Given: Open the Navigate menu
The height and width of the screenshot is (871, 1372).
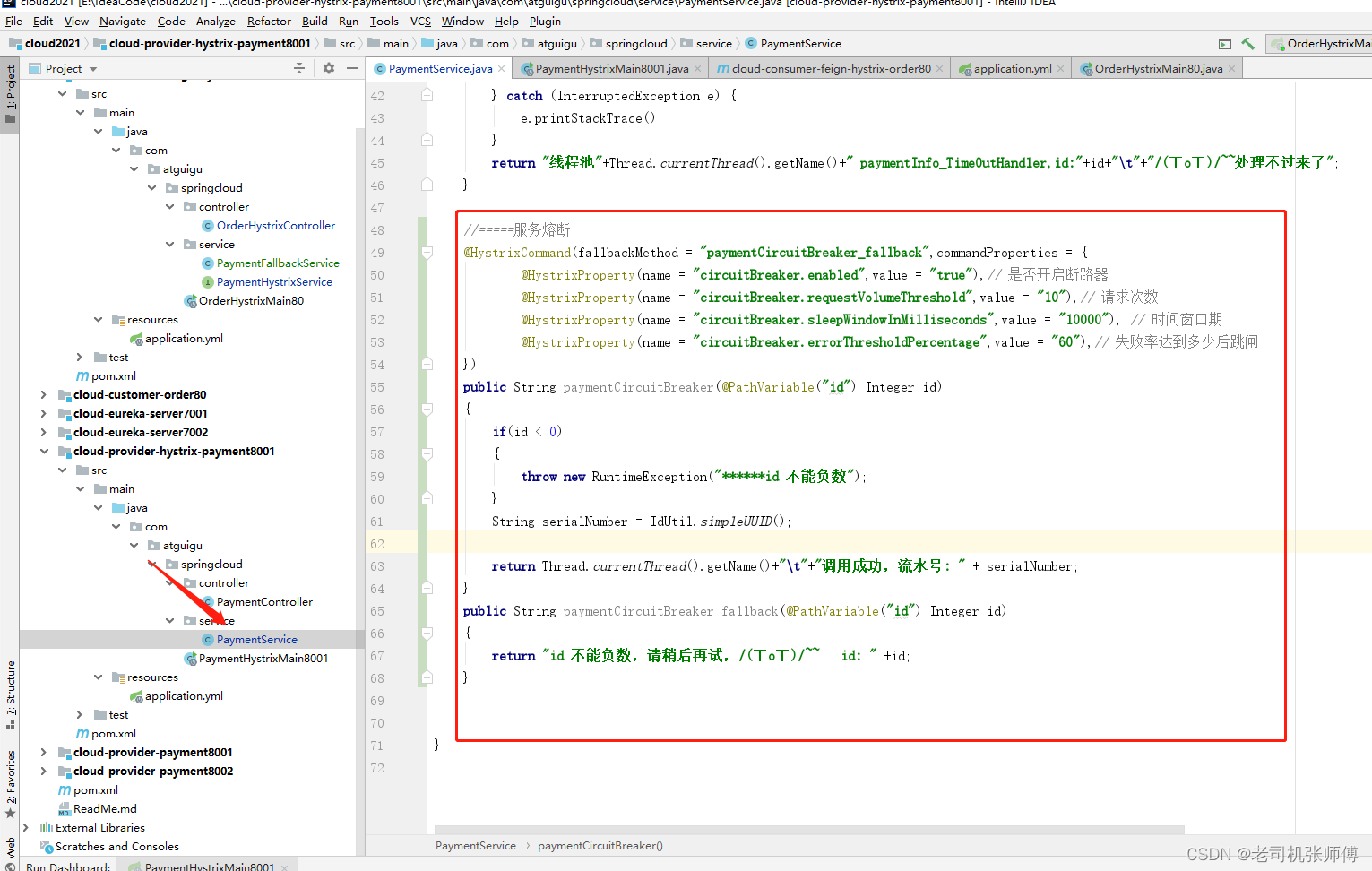Looking at the screenshot, I should (122, 21).
